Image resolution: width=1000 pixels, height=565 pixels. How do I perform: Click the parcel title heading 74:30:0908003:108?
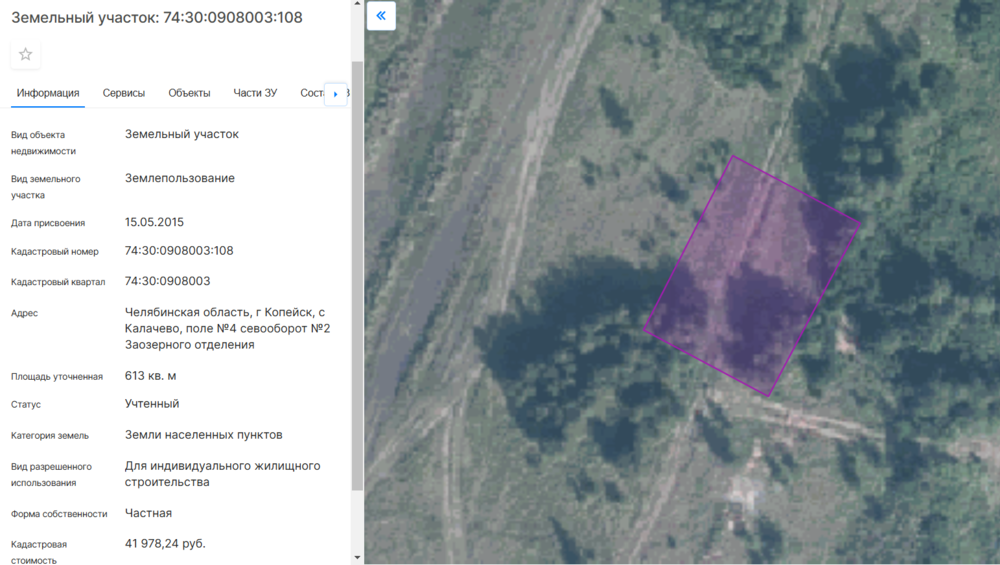(157, 18)
